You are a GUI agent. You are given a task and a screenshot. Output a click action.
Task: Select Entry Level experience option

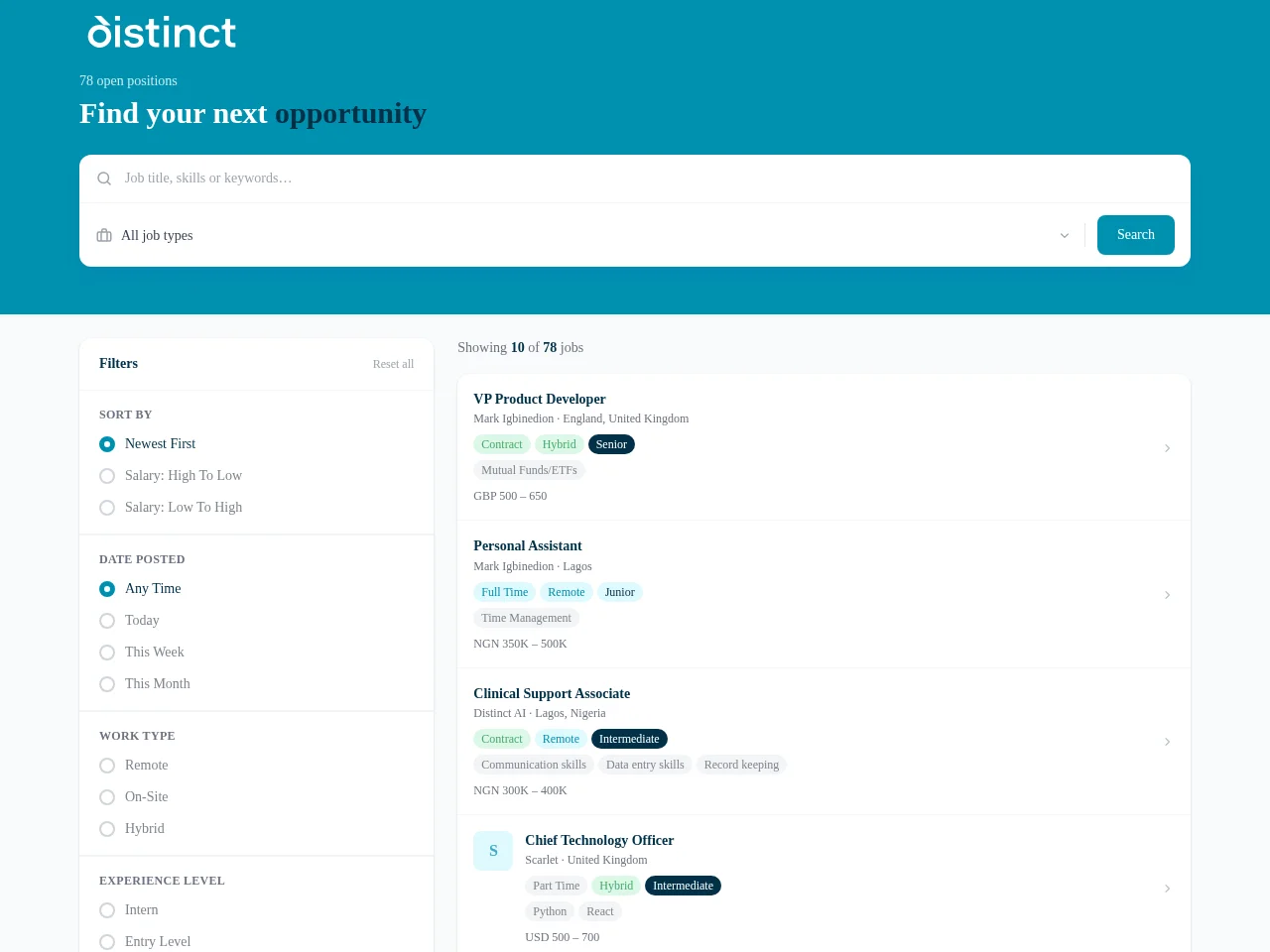tap(145, 942)
